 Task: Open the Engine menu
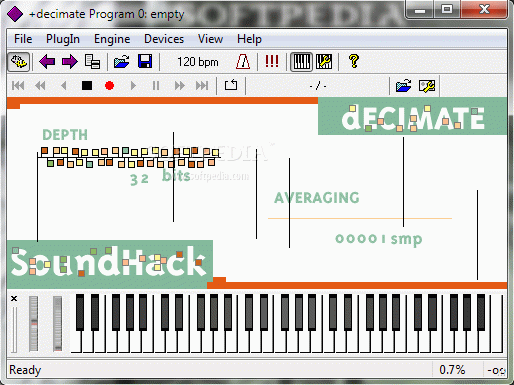click(112, 39)
